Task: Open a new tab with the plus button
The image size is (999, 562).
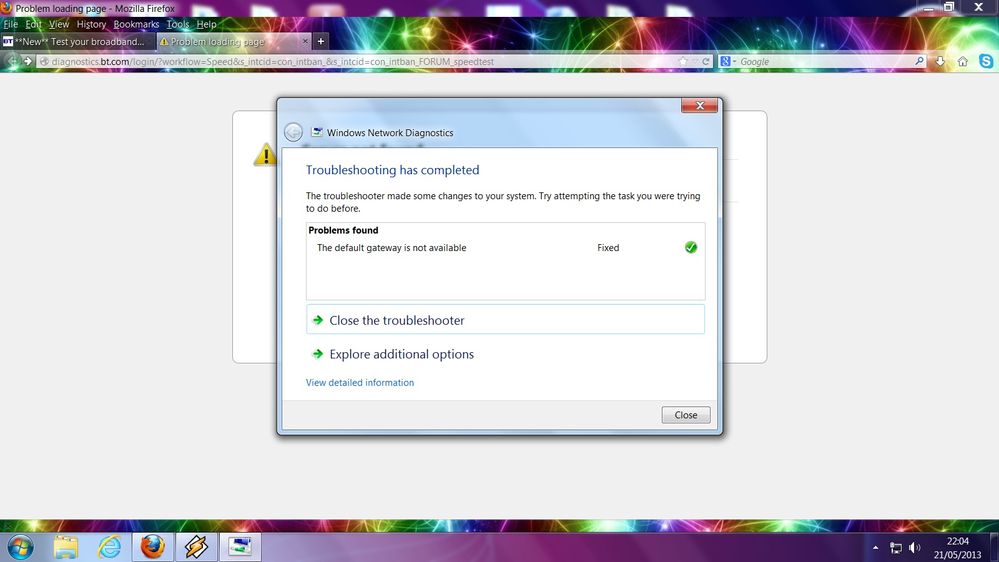Action: coord(320,41)
